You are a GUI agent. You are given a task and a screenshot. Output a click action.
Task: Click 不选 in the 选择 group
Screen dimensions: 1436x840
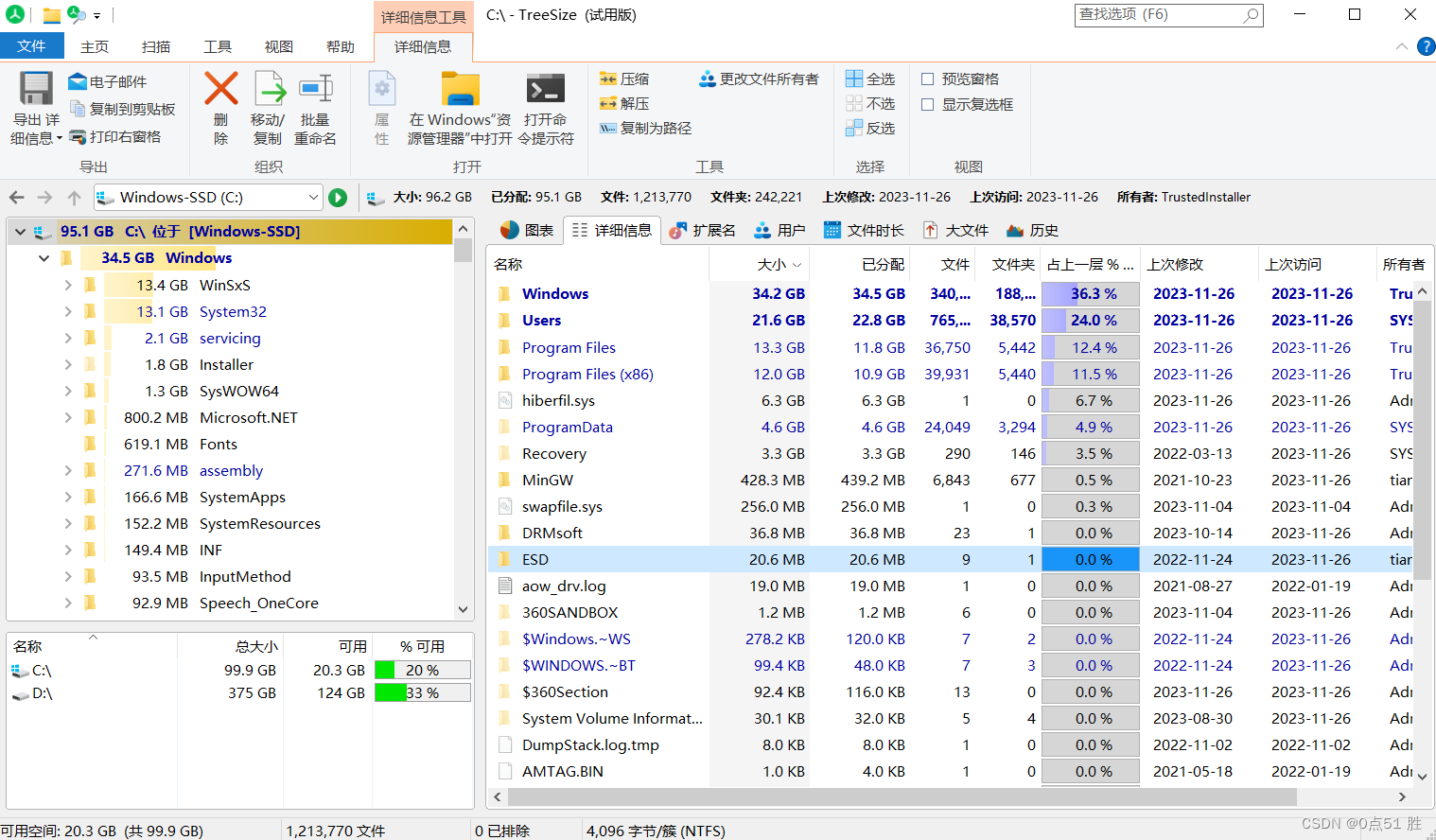pos(870,104)
